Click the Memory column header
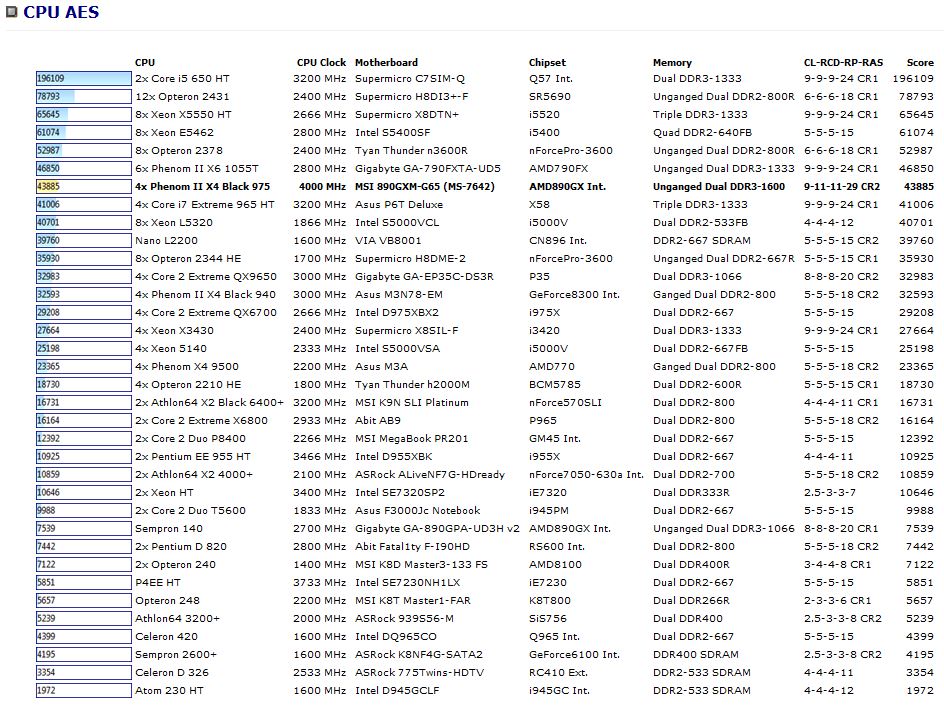The width and height of the screenshot is (944, 710). coord(672,62)
